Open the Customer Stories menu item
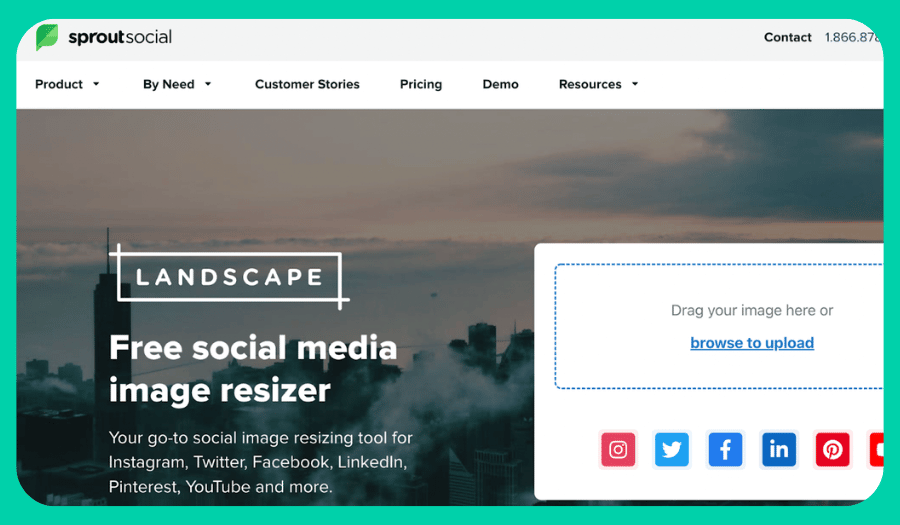 point(307,84)
